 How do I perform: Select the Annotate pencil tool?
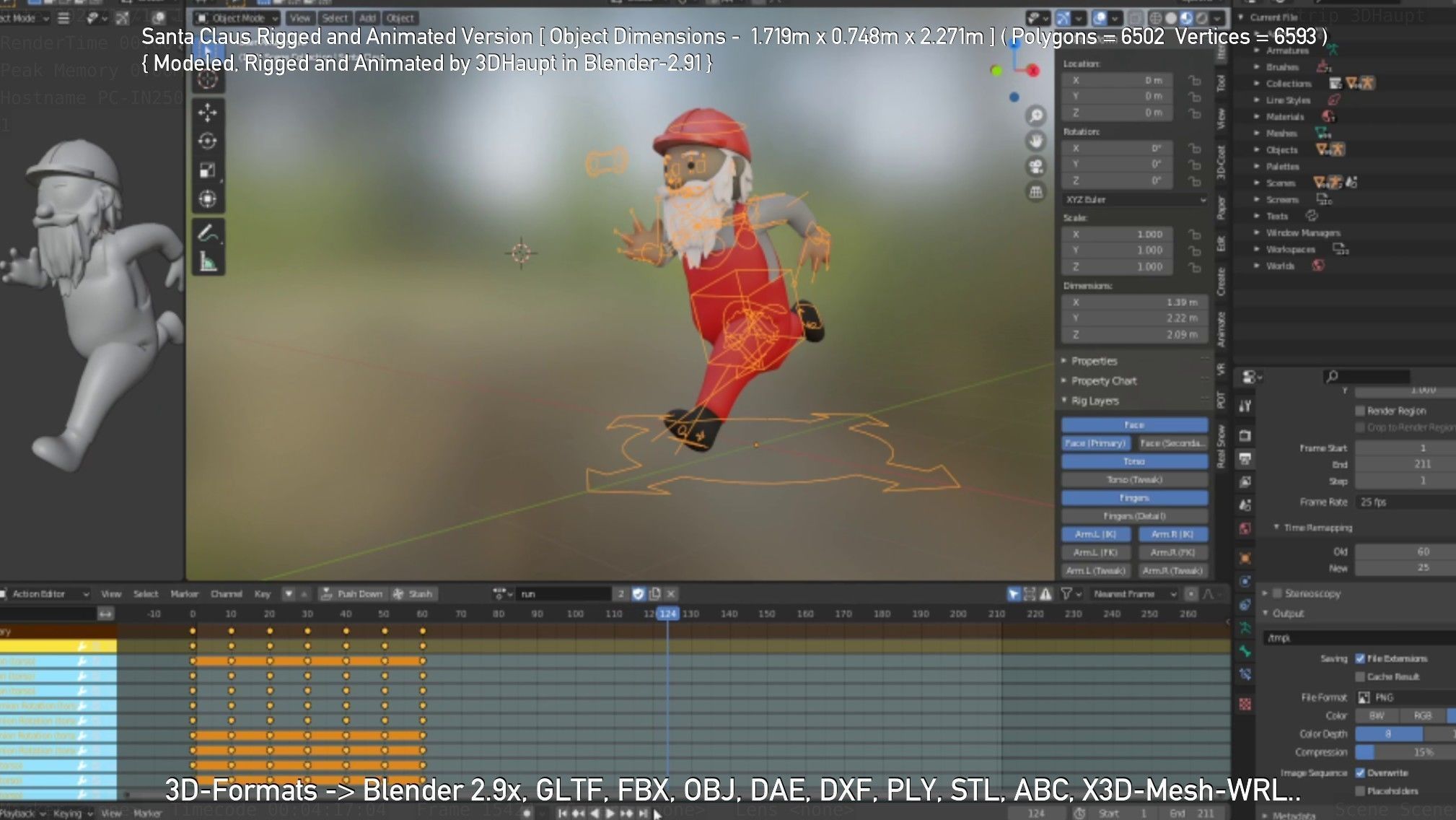(208, 233)
